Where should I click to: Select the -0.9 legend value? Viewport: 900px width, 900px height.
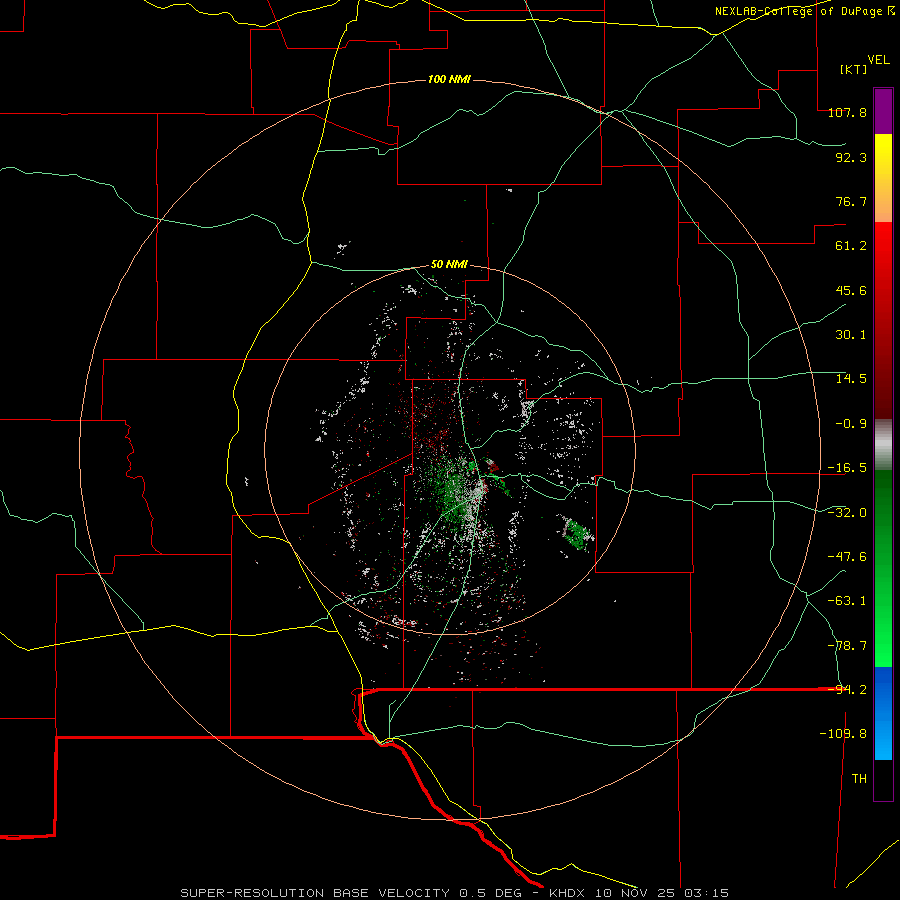point(851,424)
